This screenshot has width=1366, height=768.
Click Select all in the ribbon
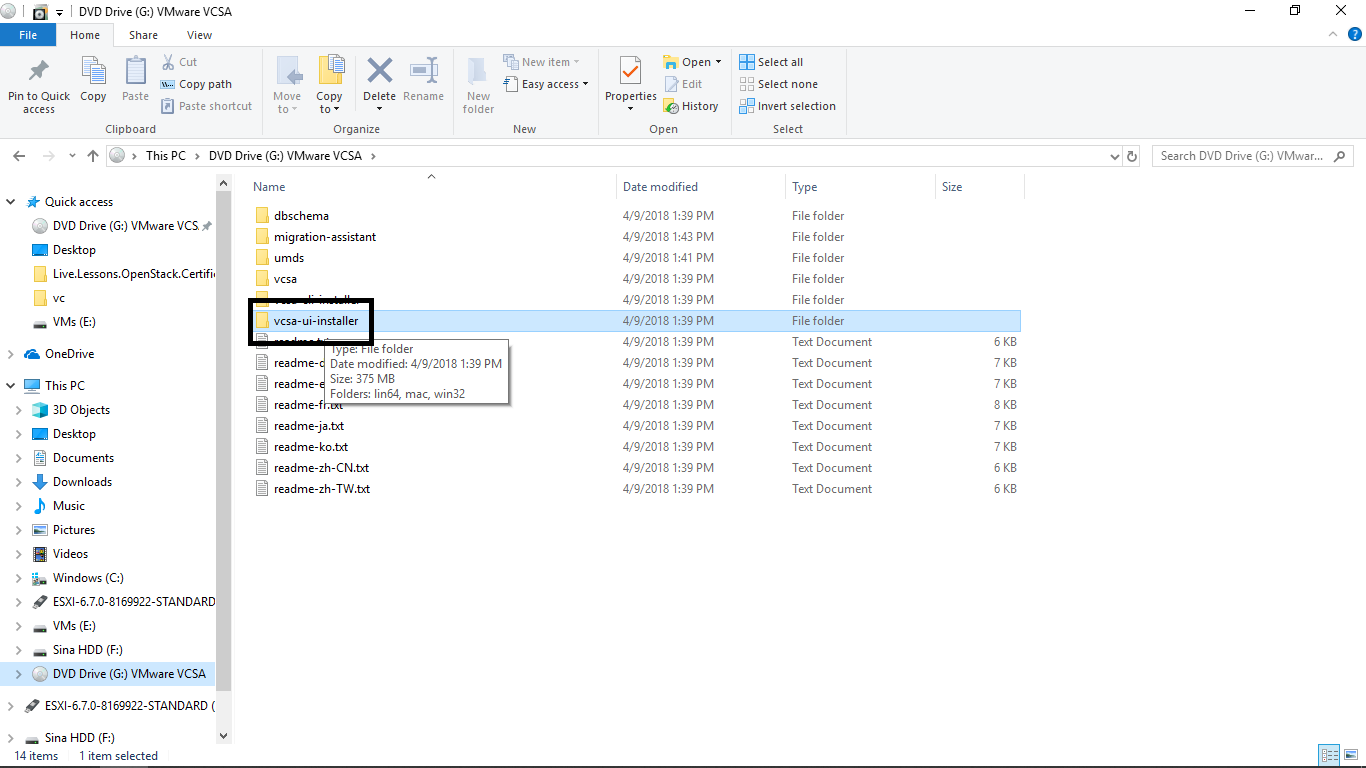pos(771,62)
